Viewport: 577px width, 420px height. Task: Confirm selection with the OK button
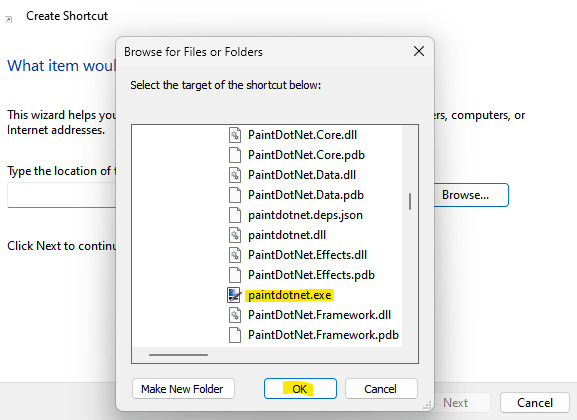pos(300,388)
